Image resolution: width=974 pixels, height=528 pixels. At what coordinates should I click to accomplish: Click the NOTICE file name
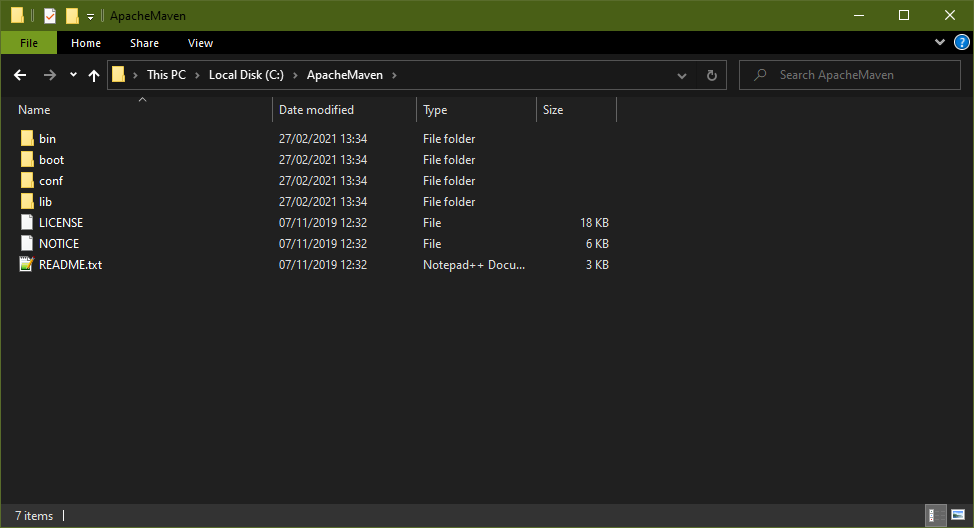pyautogui.click(x=59, y=244)
